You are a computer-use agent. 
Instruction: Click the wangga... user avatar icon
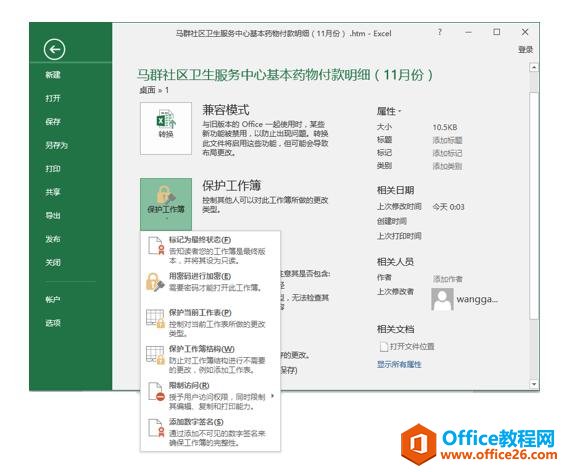(x=442, y=299)
